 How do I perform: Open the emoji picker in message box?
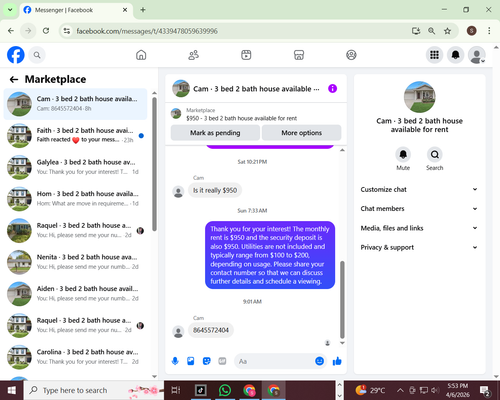(x=319, y=361)
